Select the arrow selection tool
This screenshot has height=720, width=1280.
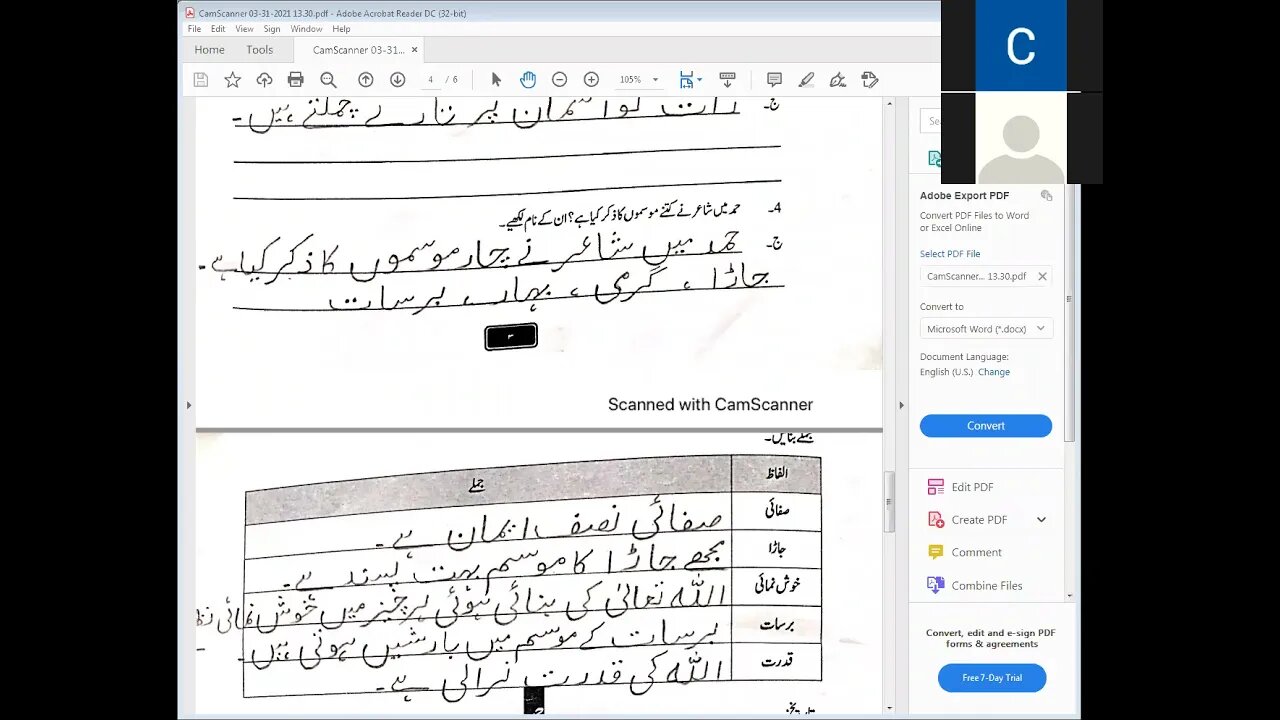[x=496, y=80]
